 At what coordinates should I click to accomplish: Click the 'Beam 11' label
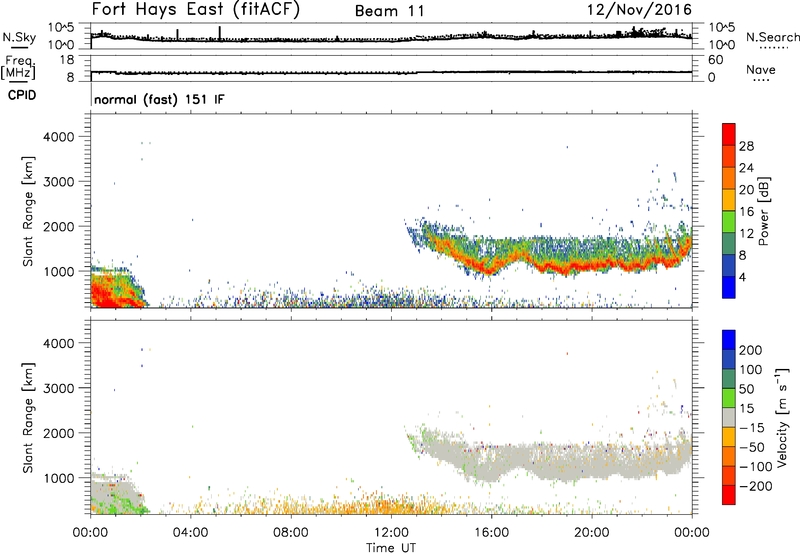pos(390,11)
